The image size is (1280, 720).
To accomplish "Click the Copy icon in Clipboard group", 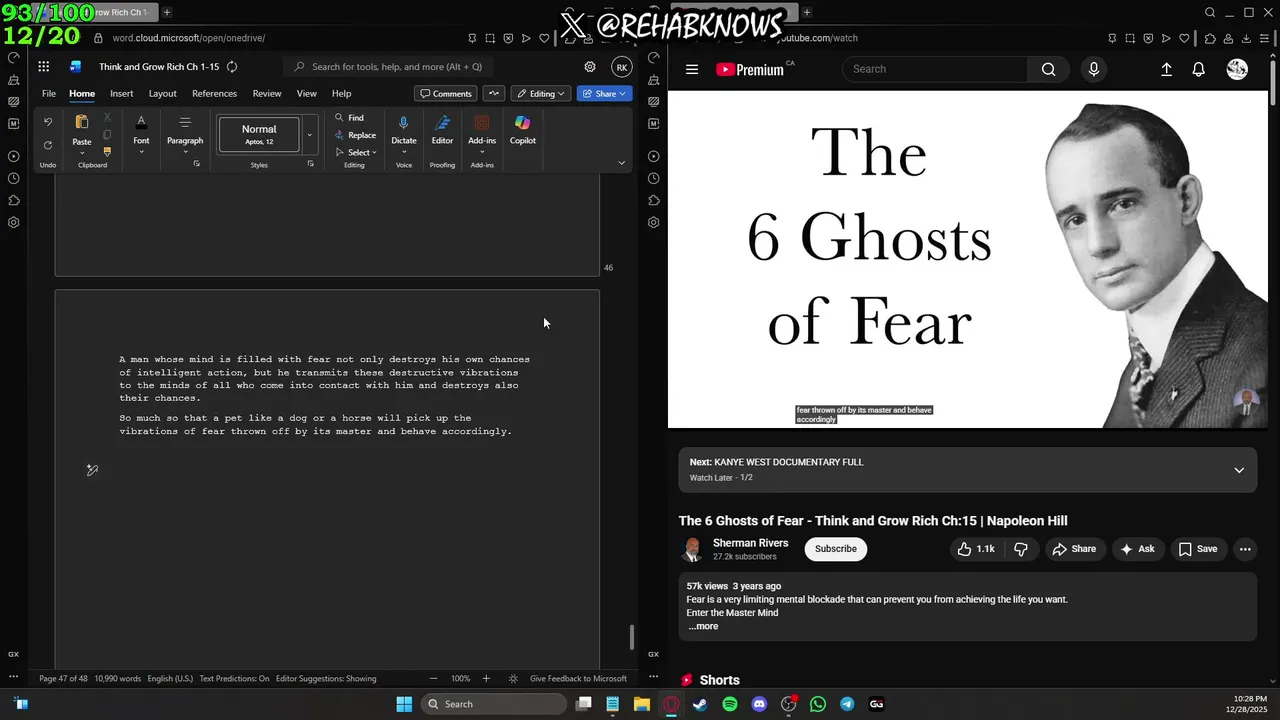I will pyautogui.click(x=107, y=135).
